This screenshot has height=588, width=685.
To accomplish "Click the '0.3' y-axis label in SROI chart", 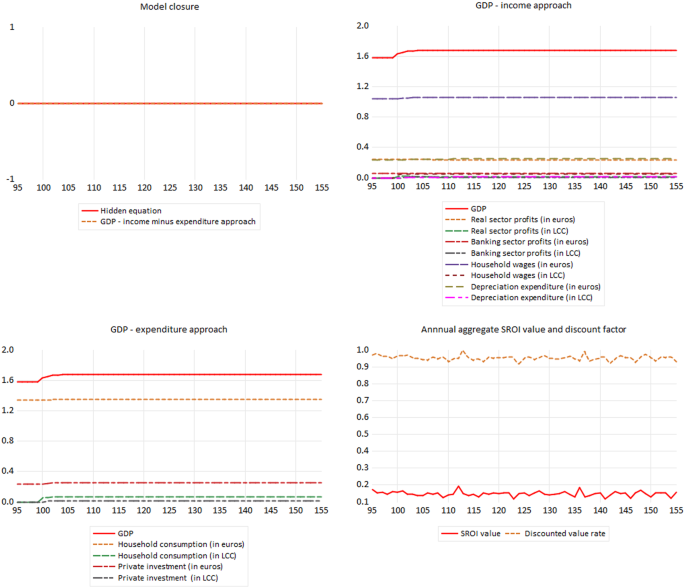I will coord(363,467).
